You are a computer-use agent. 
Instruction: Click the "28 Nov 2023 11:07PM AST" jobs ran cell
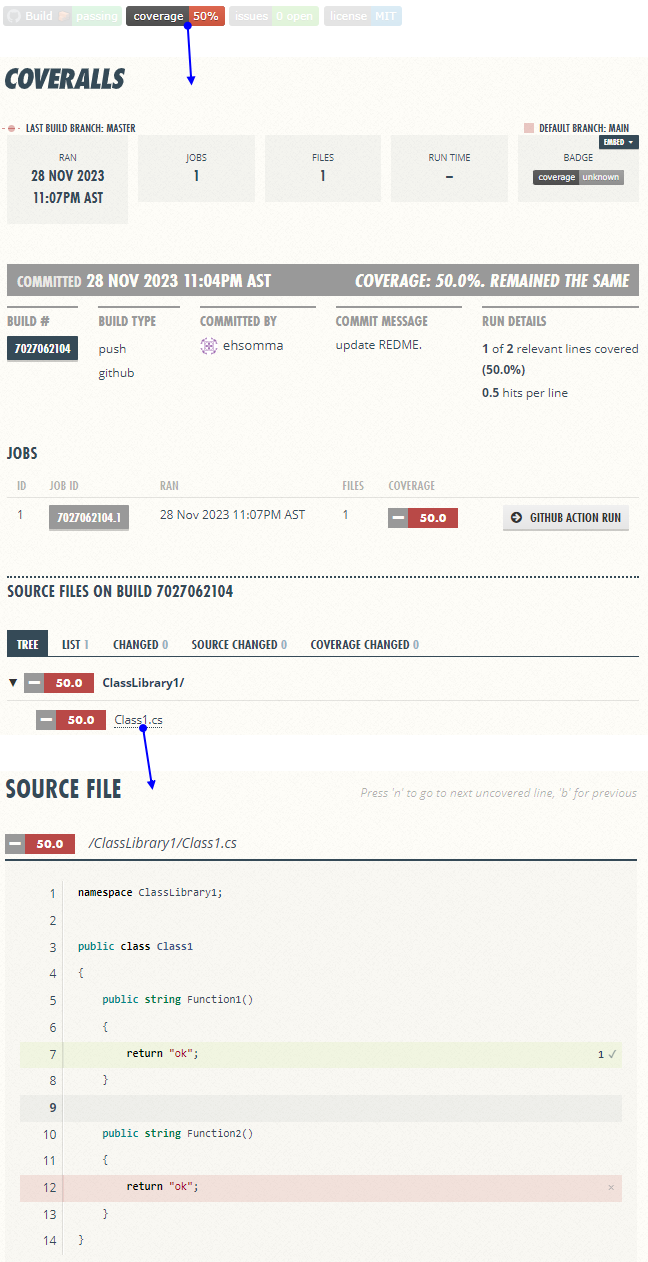[232, 514]
